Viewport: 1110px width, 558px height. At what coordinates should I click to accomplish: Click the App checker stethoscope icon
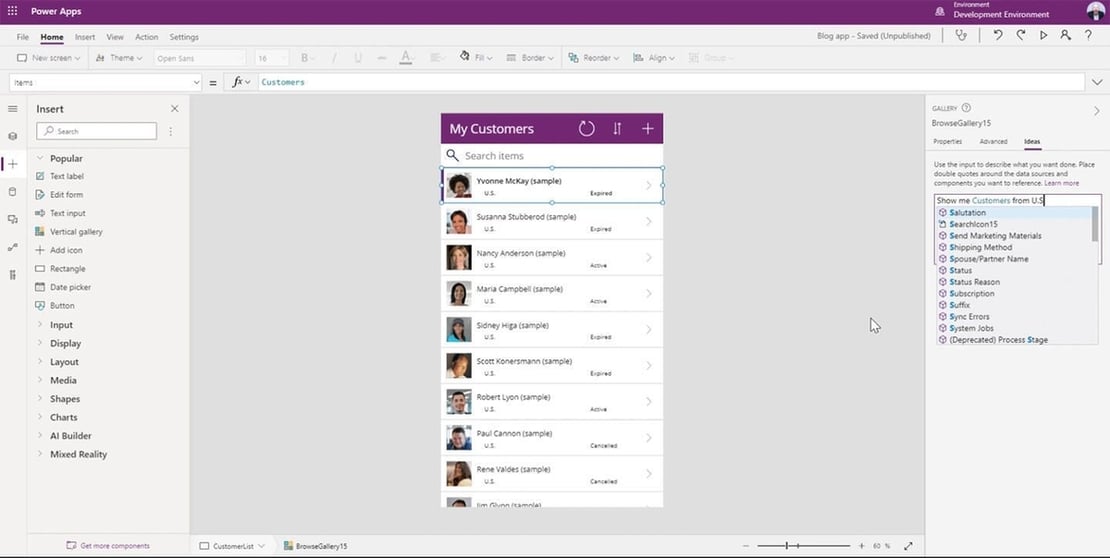[x=961, y=35]
